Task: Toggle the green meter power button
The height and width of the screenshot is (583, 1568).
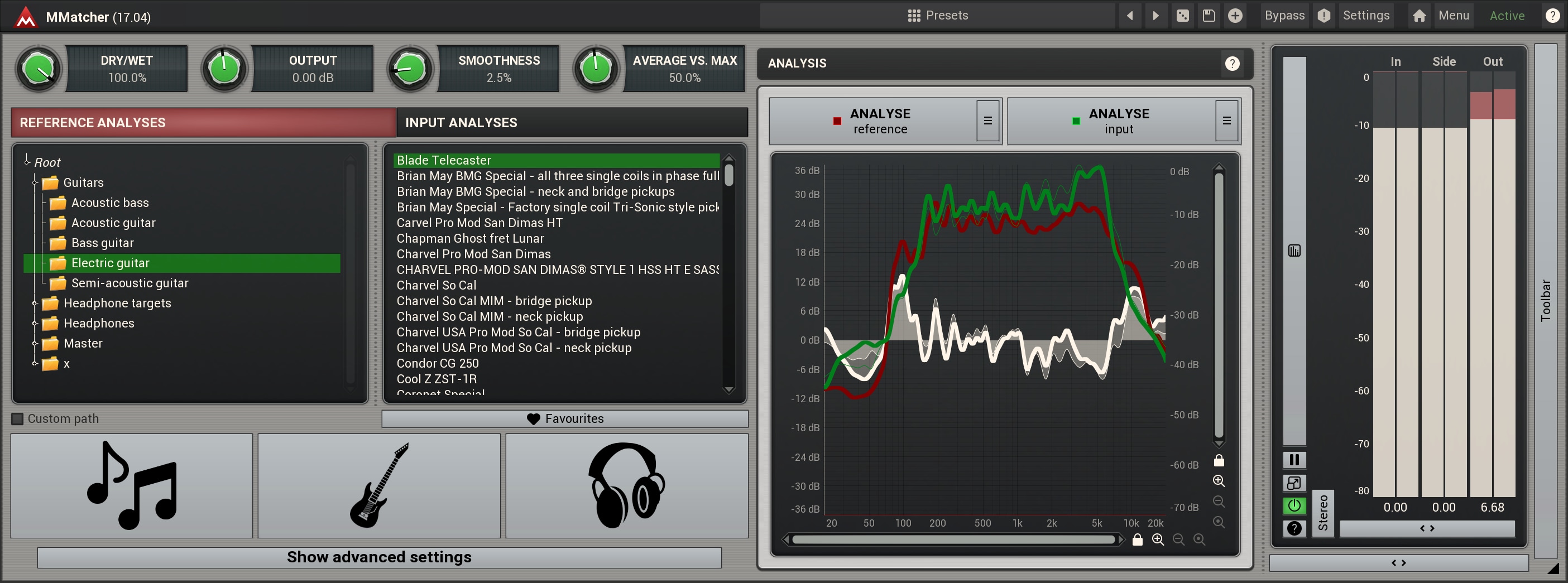Action: click(1294, 505)
